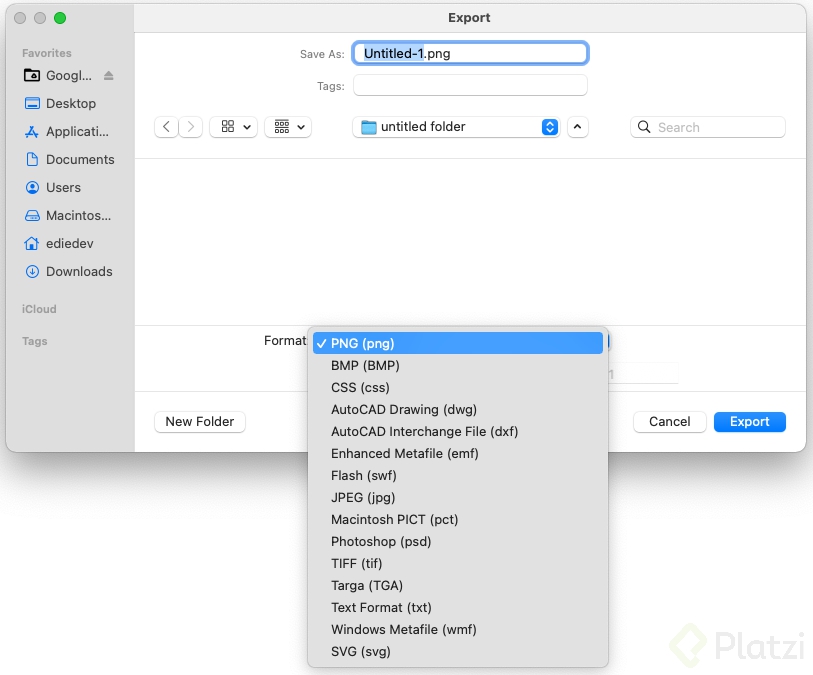Click the blue Export button
813x675 pixels.
tap(750, 422)
